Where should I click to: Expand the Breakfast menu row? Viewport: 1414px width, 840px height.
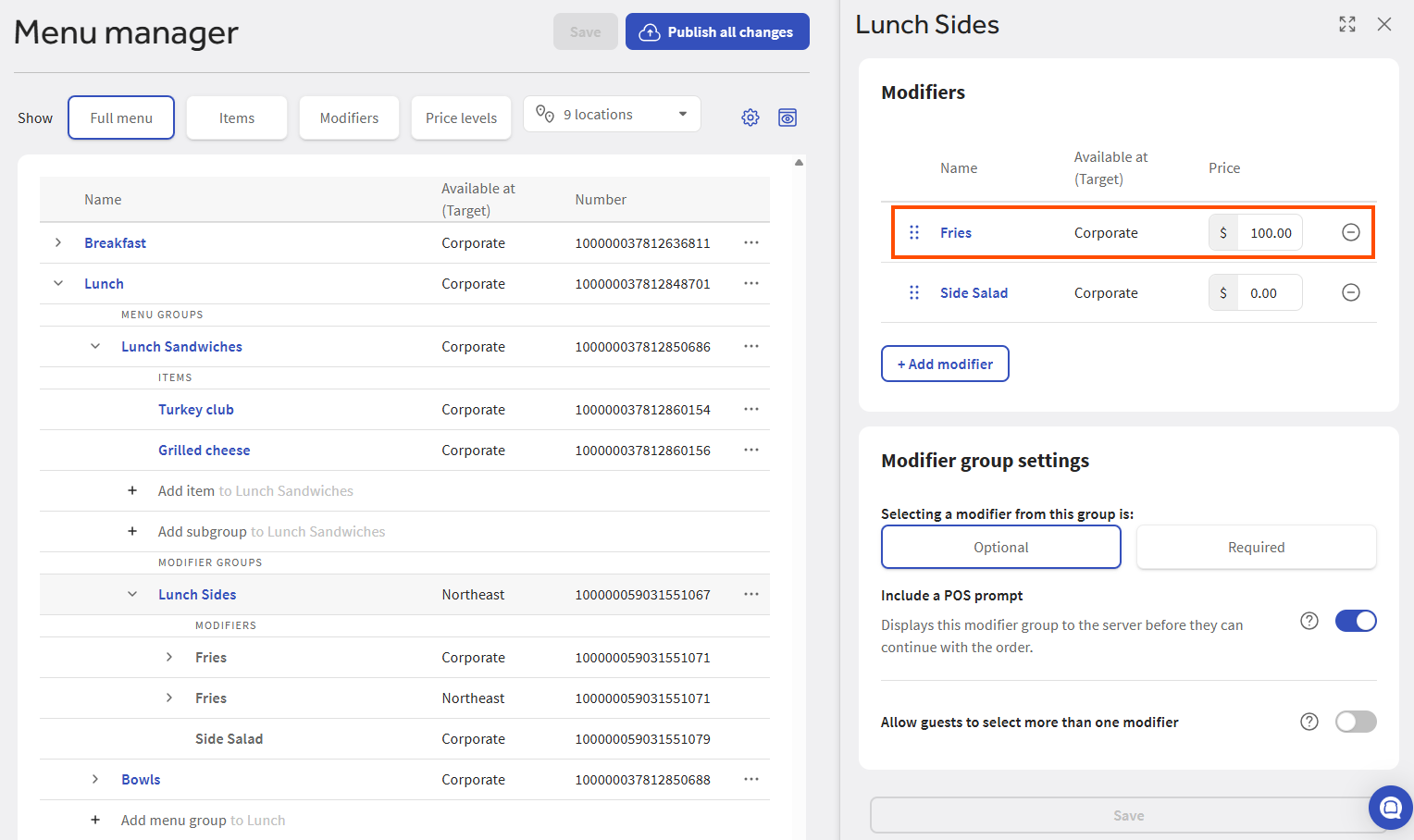(x=58, y=242)
